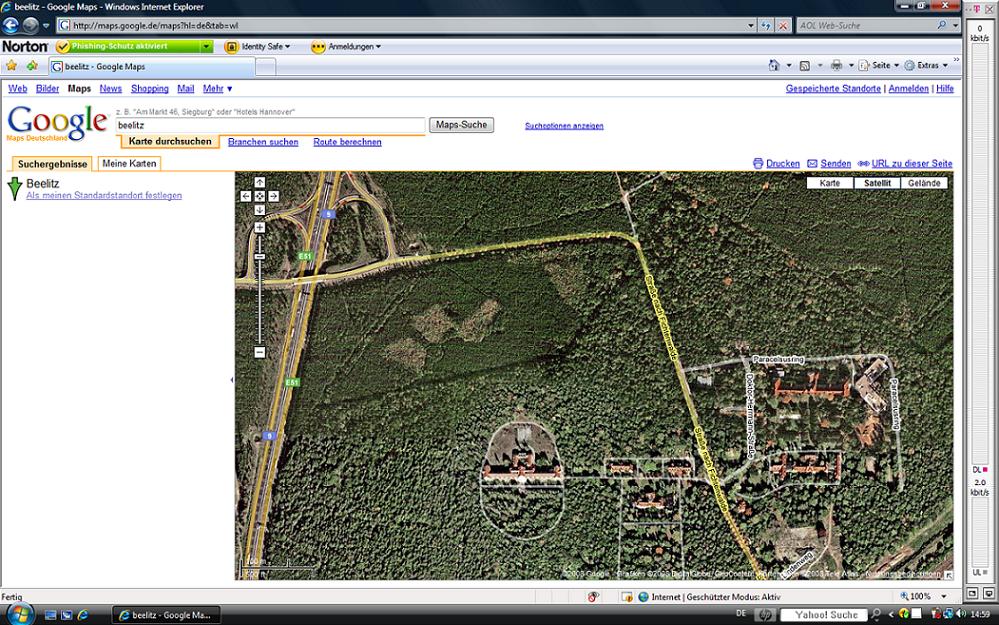Click the map zoom slider handle
Image resolution: width=999 pixels, height=625 pixels.
coord(260,256)
